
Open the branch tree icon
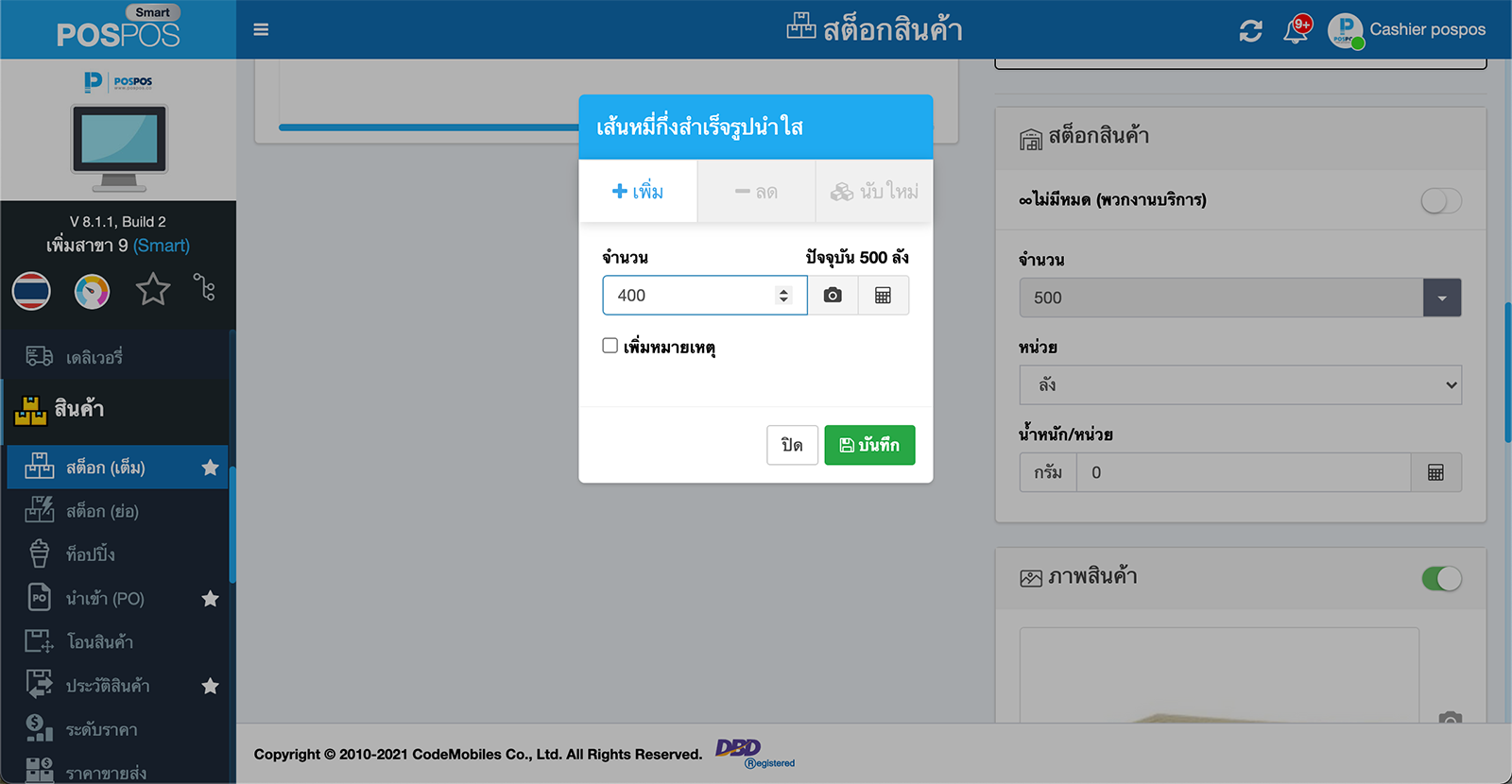[x=204, y=287]
